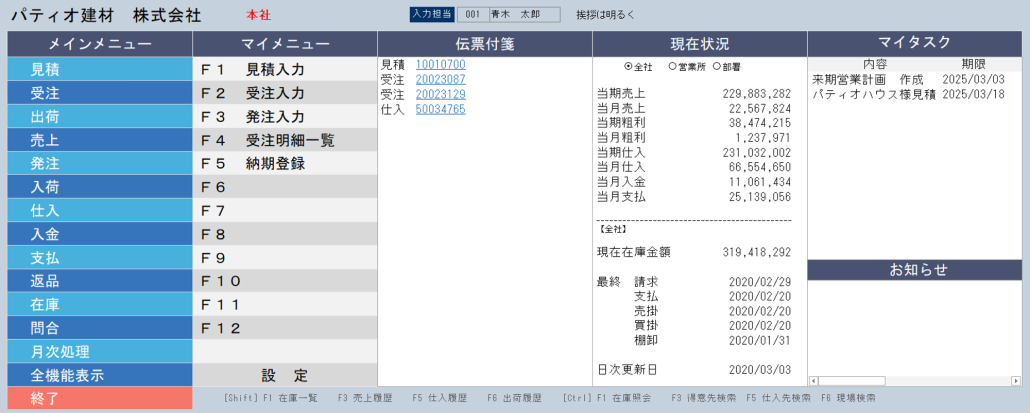Open the 設定 button under My Menu
1030x413 pixels.
(284, 375)
